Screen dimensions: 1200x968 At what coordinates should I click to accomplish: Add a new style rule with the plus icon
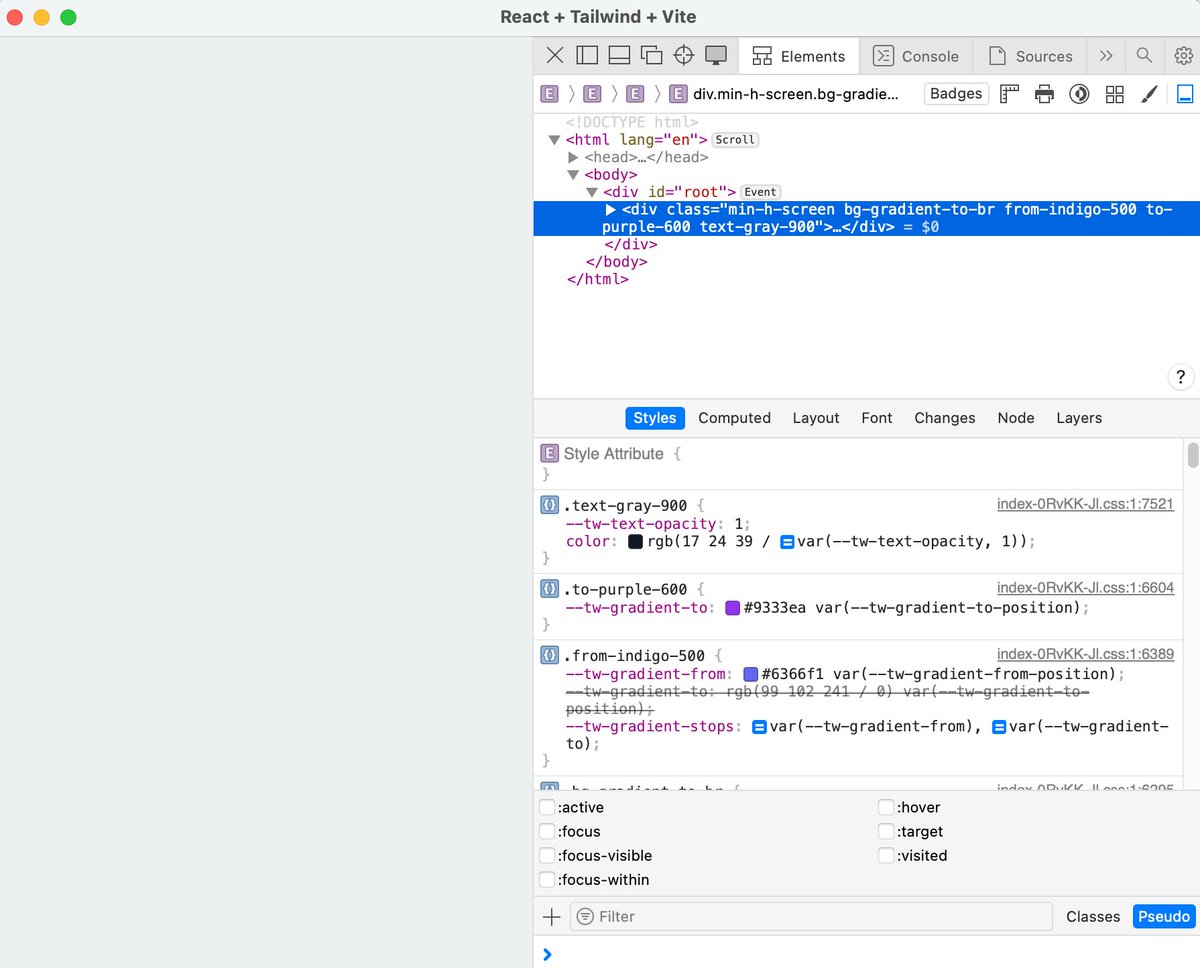[x=551, y=916]
